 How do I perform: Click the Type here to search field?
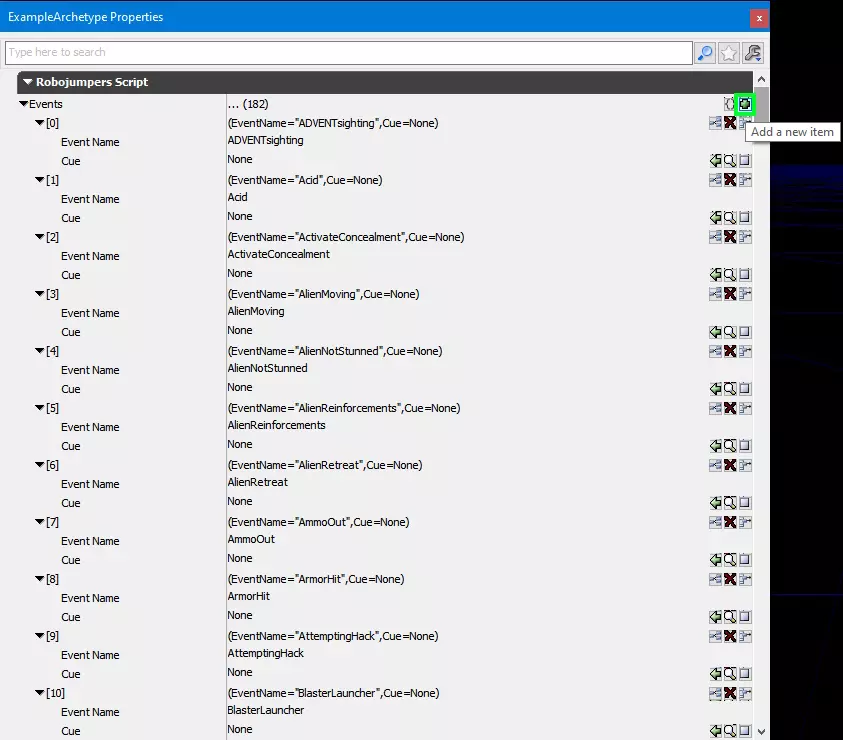pyautogui.click(x=348, y=53)
